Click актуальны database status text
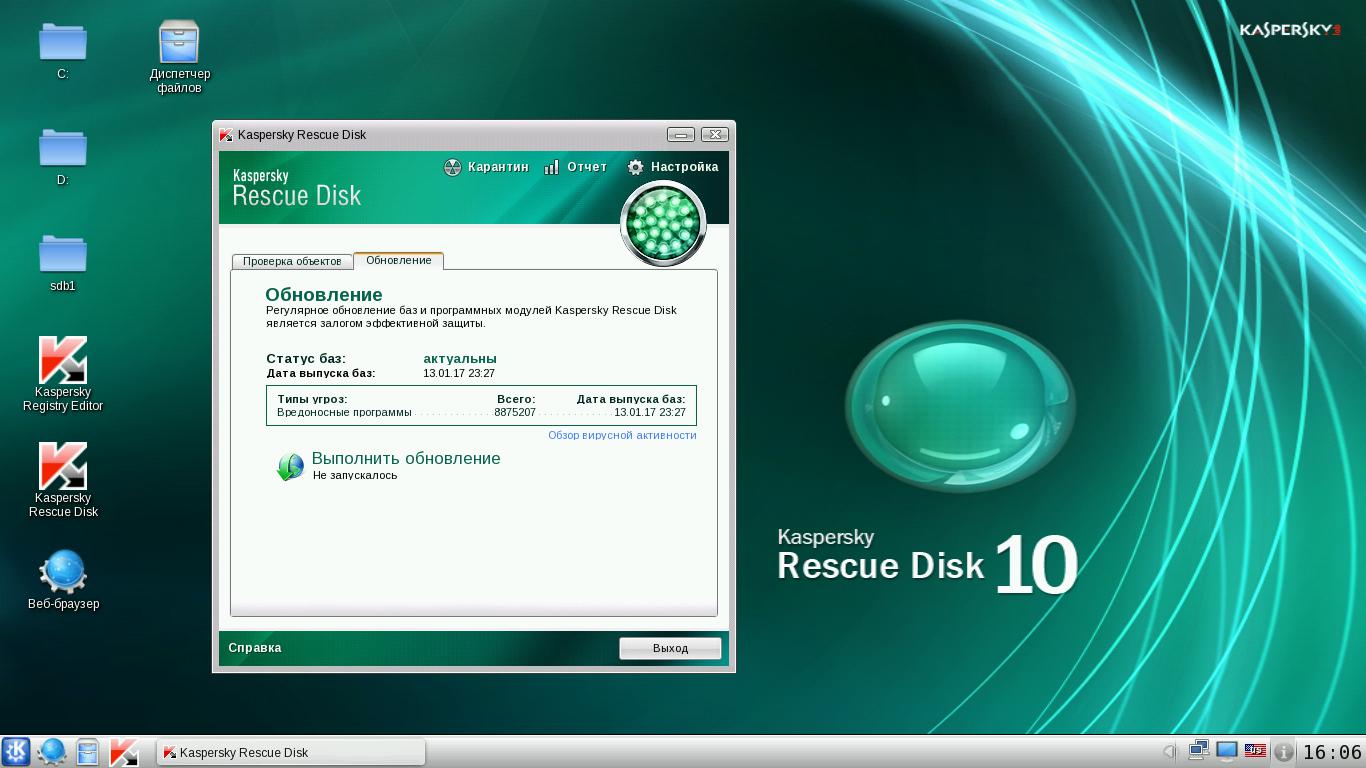This screenshot has width=1366, height=768. pos(460,358)
